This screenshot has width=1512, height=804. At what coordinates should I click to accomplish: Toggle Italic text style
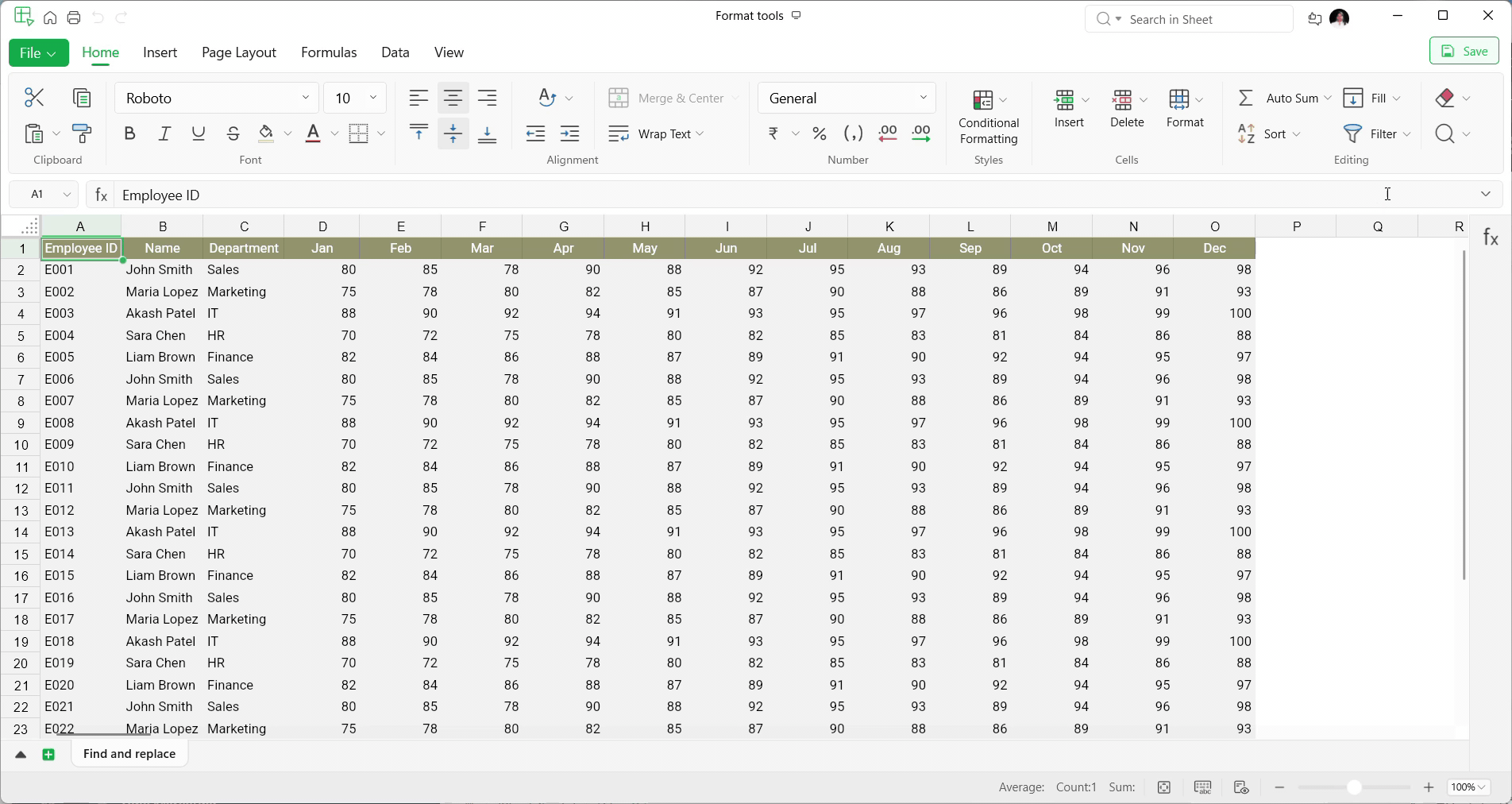click(164, 133)
